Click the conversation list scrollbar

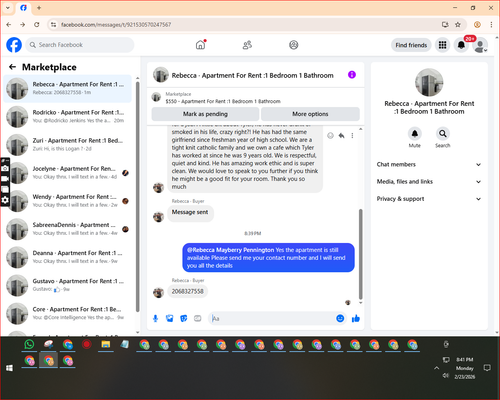coord(138,196)
